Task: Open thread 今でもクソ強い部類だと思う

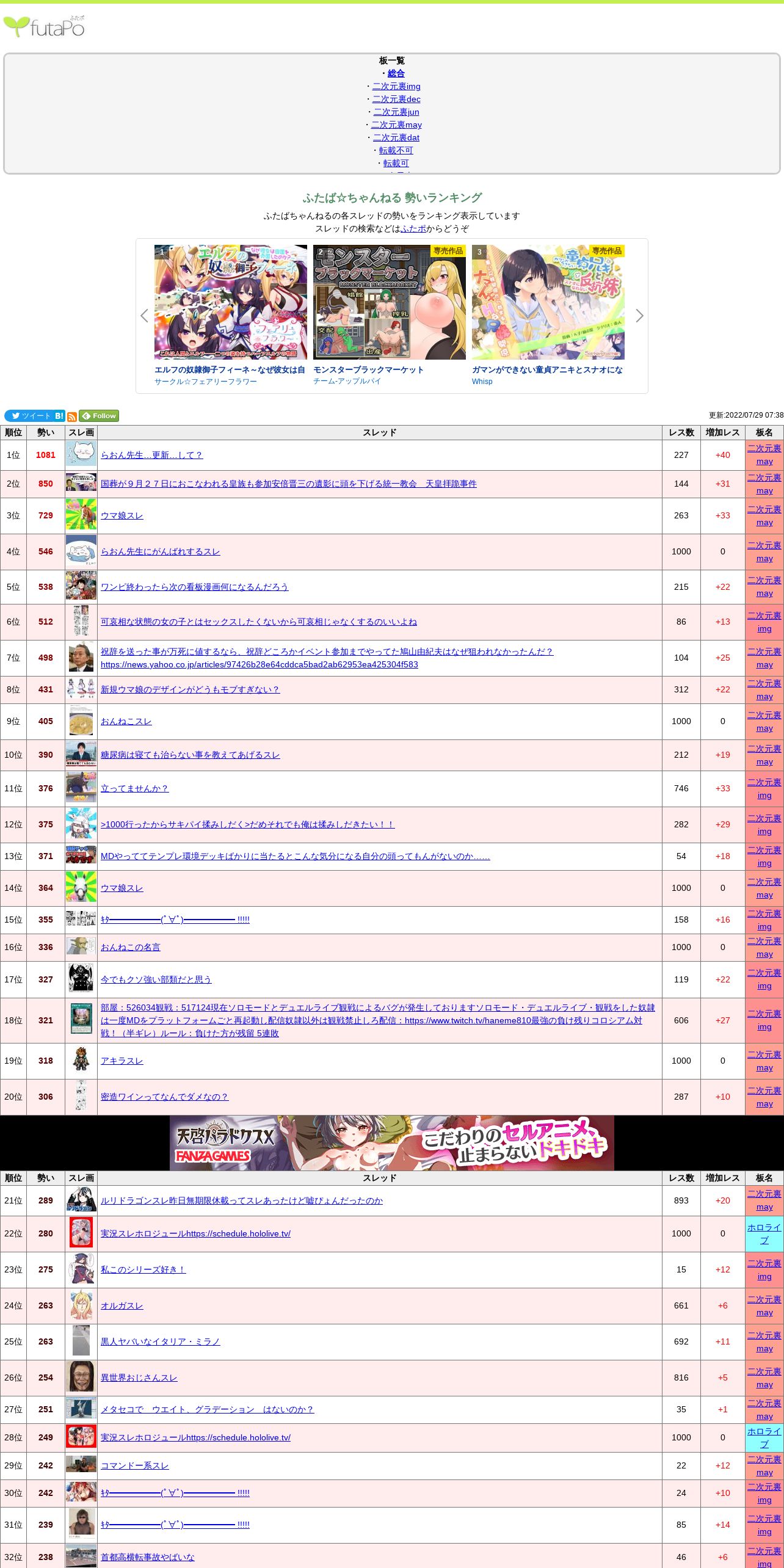Action: click(x=156, y=979)
